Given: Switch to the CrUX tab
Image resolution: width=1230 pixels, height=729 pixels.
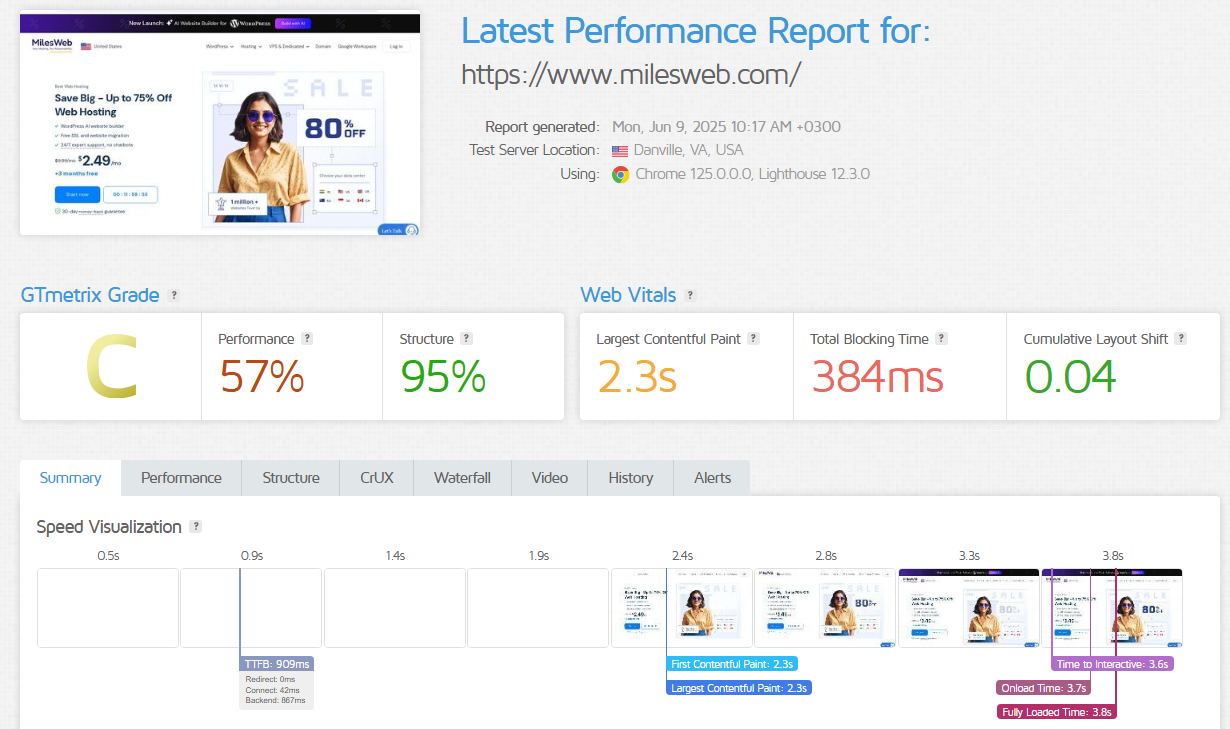Looking at the screenshot, I should click(377, 478).
